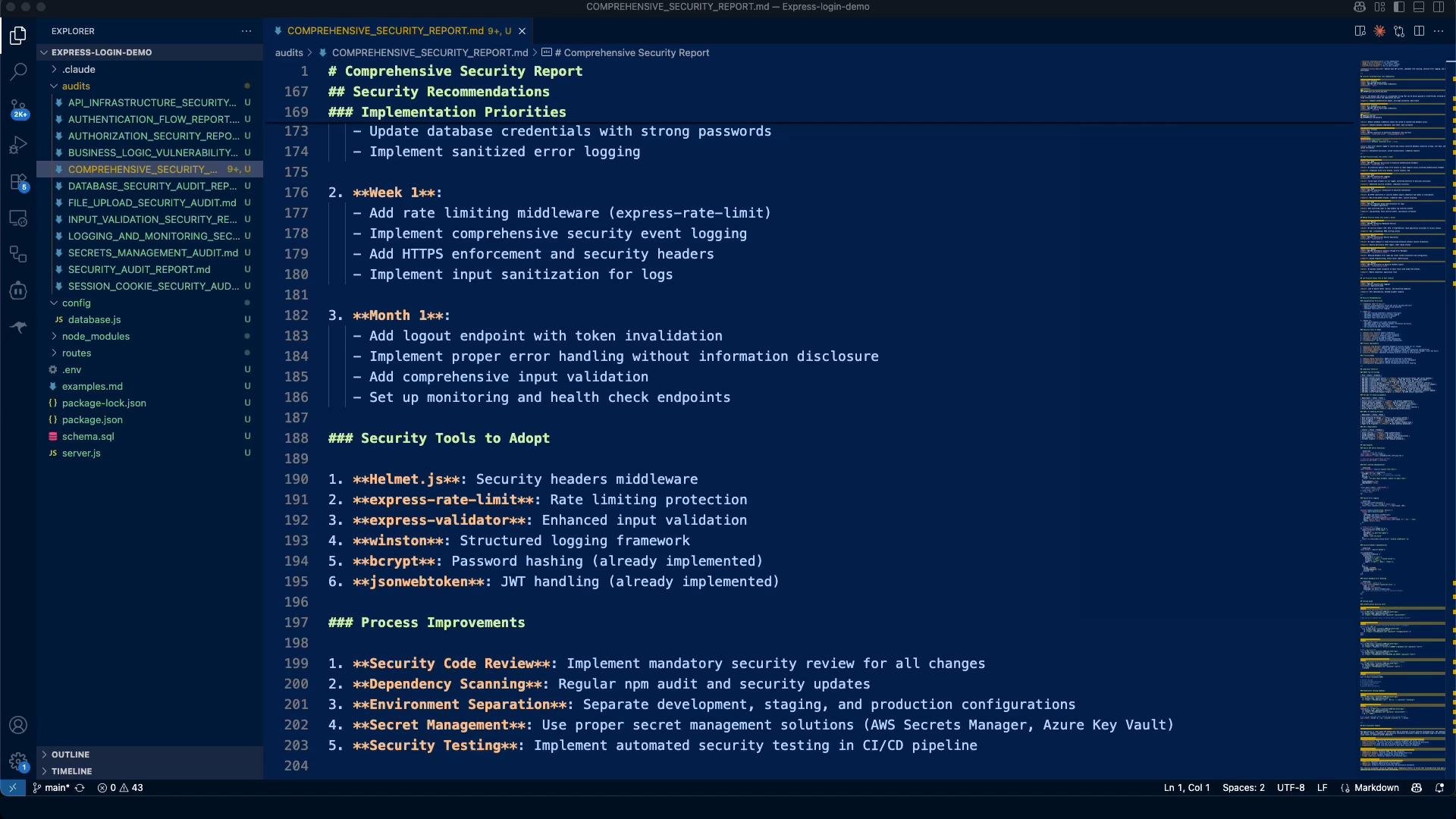Viewport: 1456px width, 819px height.
Task: Open problems: 0 errors 43 warnings
Action: click(120, 788)
